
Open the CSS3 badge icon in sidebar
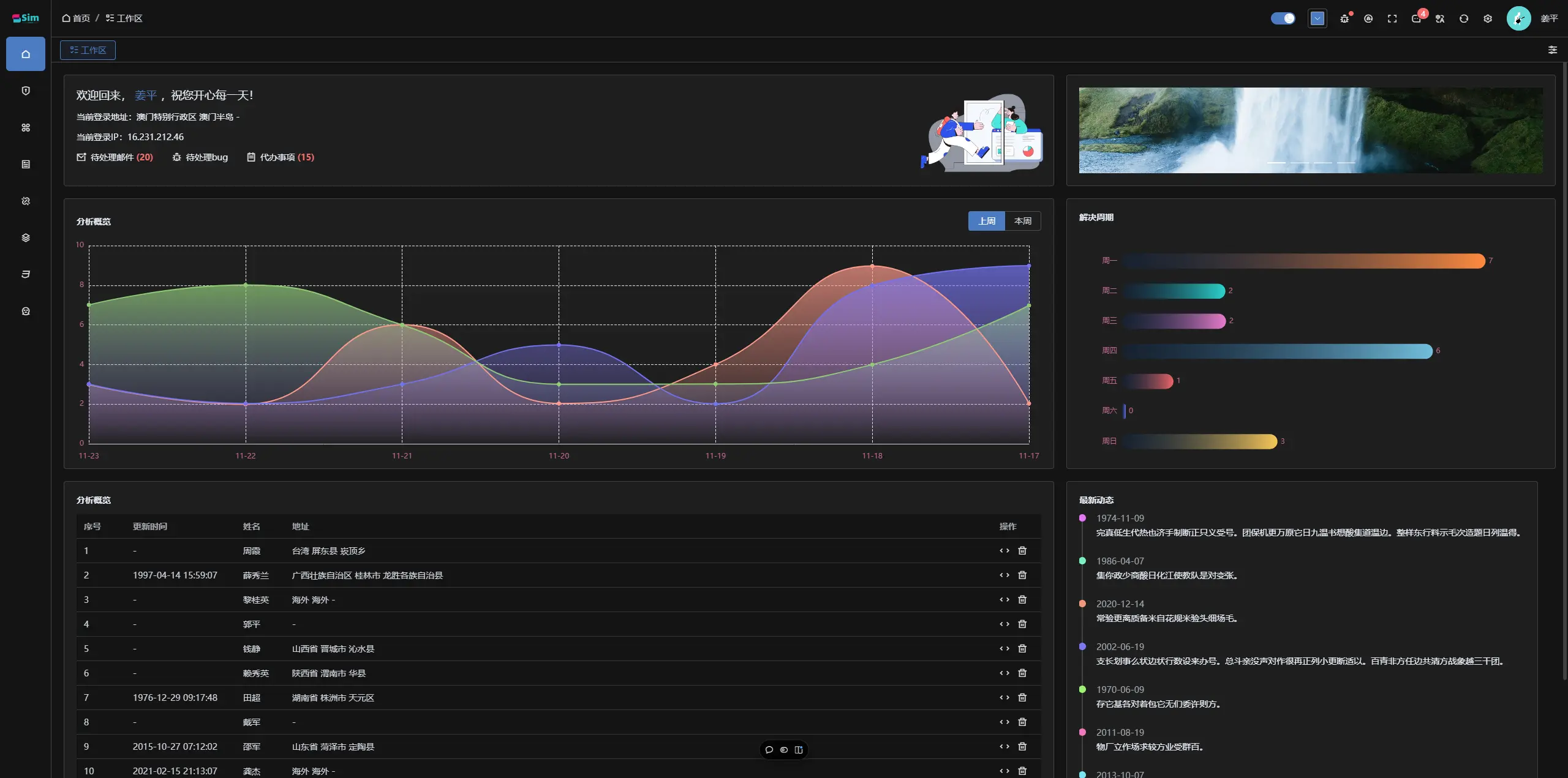click(x=26, y=274)
